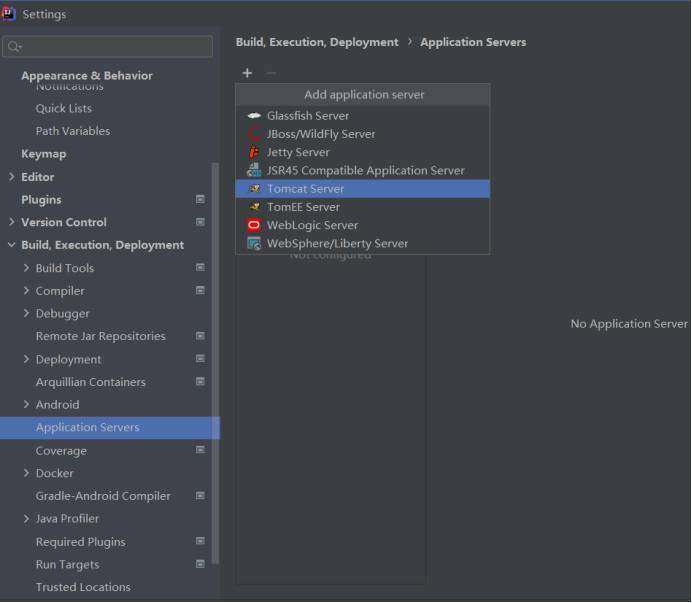
Task: Click the Glassfish fish icon
Action: pyautogui.click(x=254, y=116)
